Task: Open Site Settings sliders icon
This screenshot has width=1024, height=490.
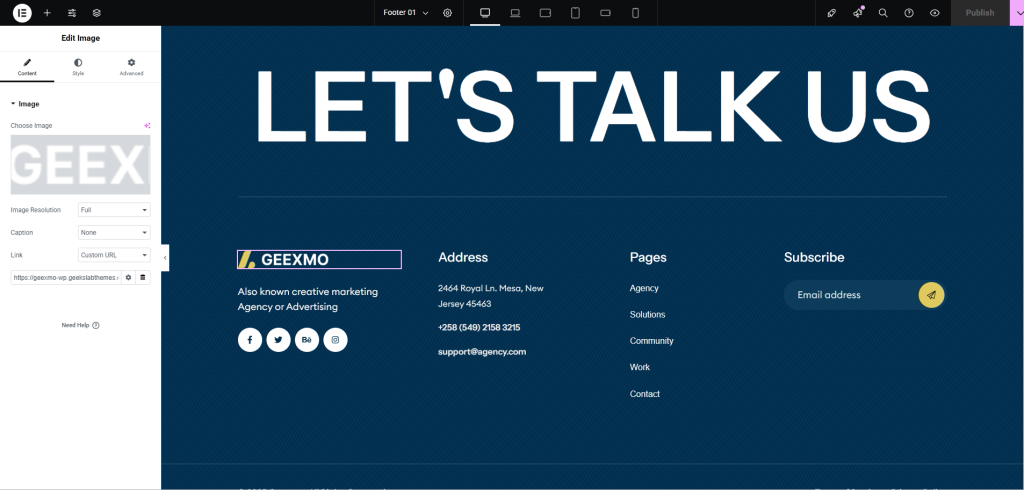Action: pos(72,13)
